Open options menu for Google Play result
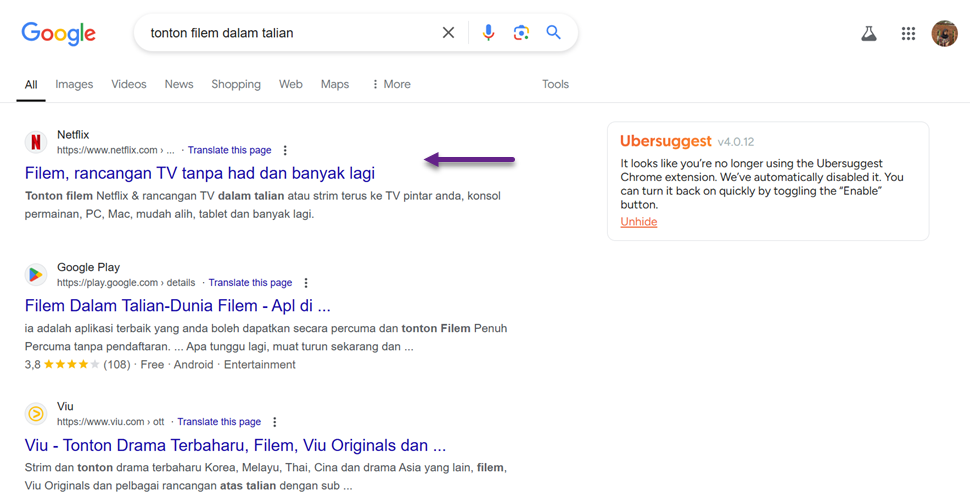This screenshot has width=971, height=501. 305,282
